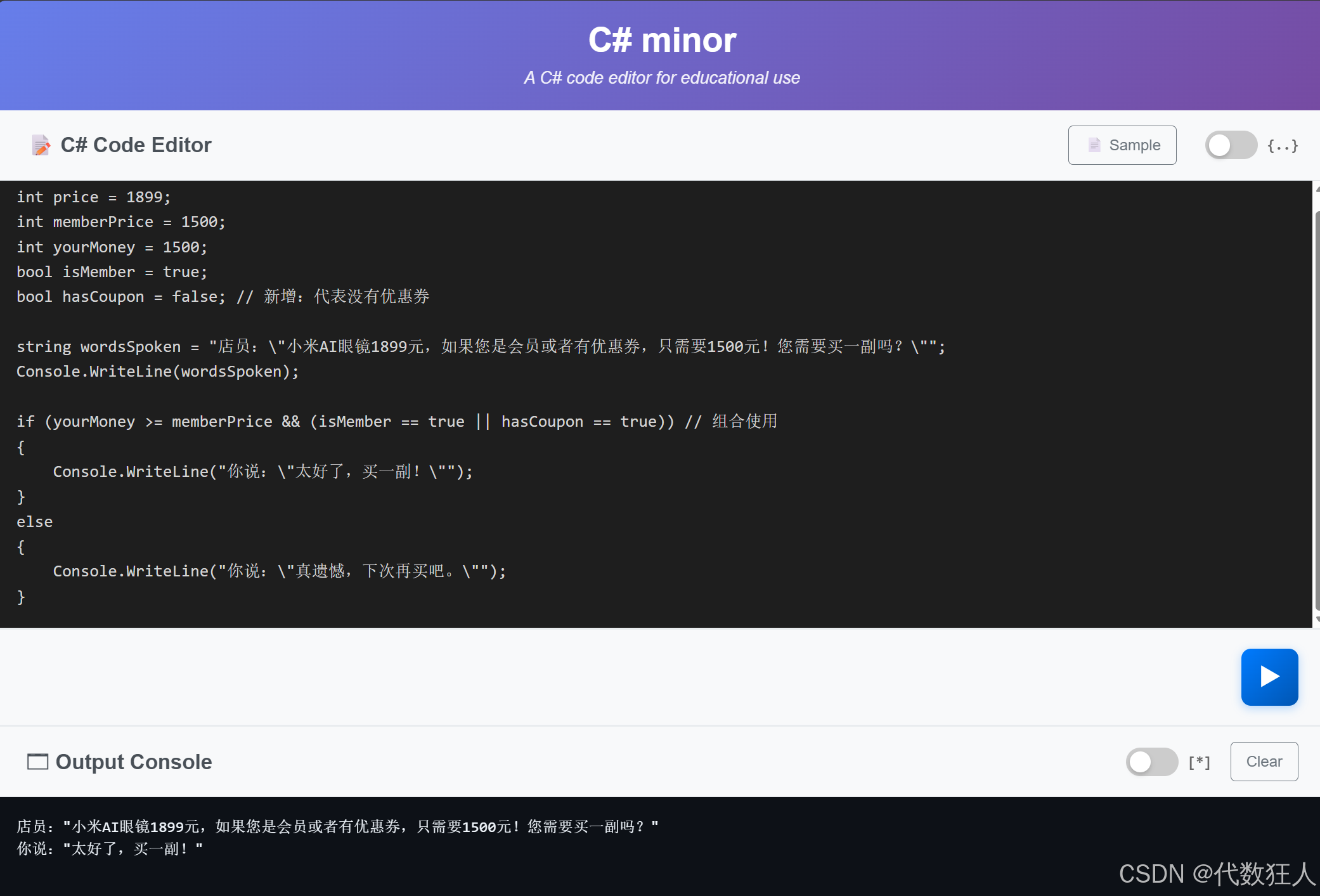
Task: Click the {..} code formatting icon
Action: 1283,145
